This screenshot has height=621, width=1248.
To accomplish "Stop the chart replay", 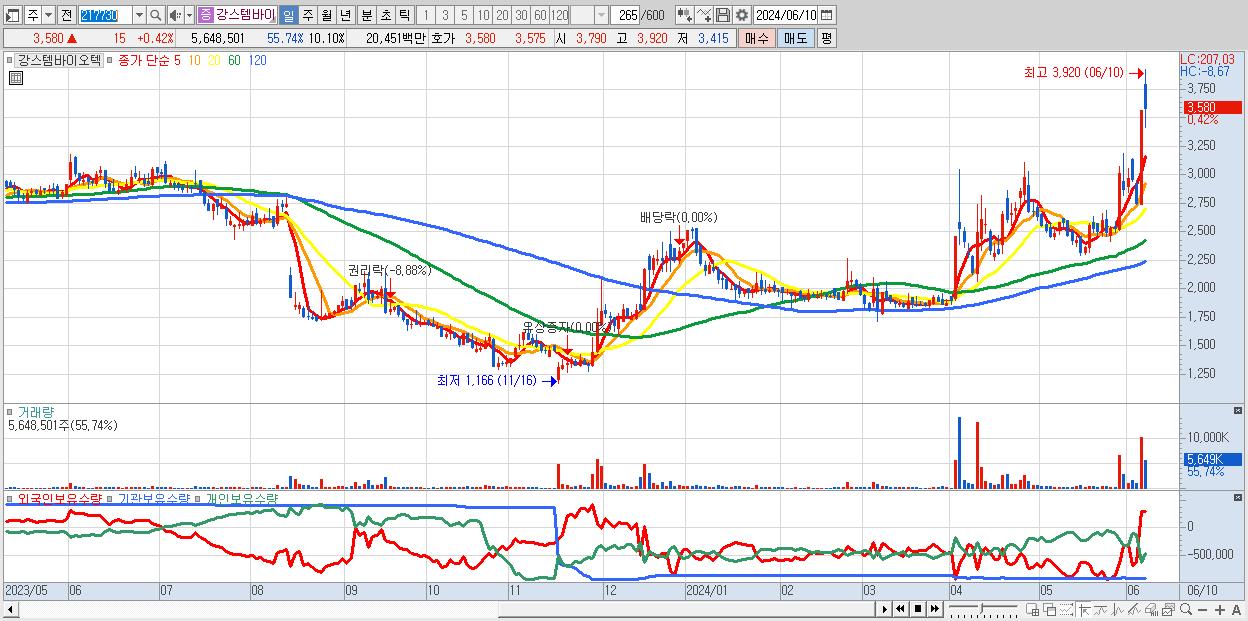I will pyautogui.click(x=918, y=609).
